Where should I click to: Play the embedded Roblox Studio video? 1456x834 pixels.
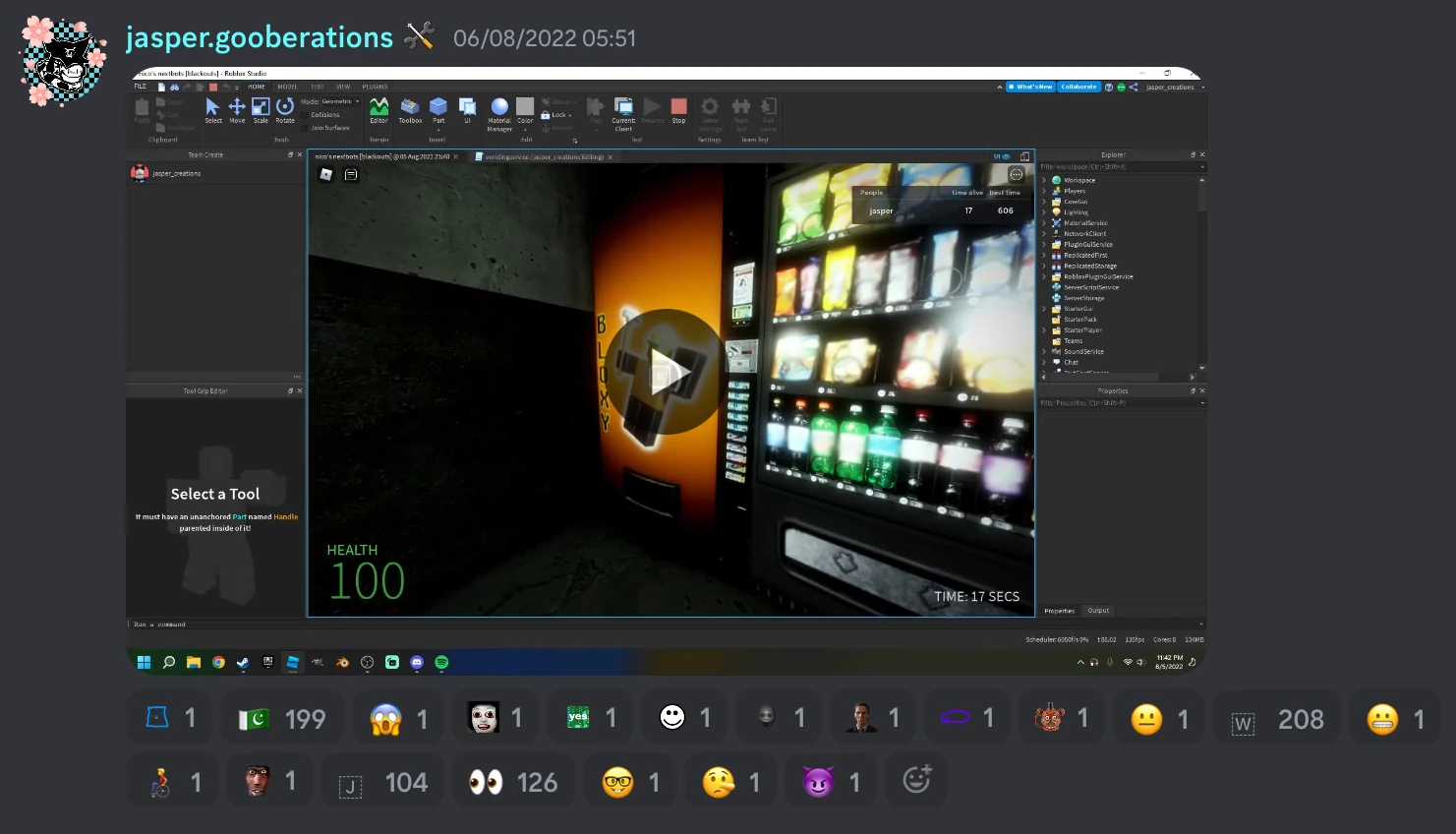(667, 372)
